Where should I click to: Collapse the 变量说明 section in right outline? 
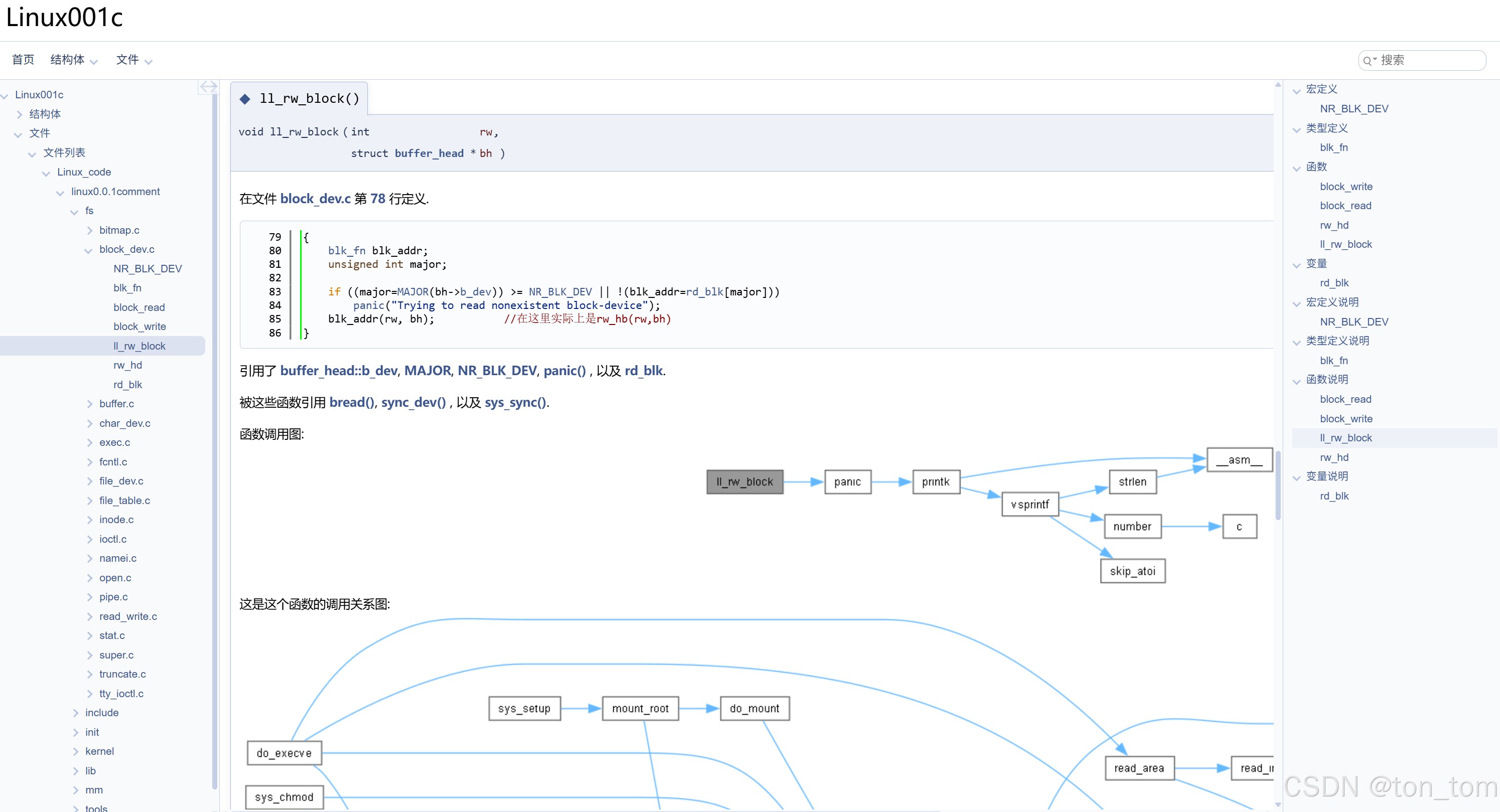coord(1297,478)
